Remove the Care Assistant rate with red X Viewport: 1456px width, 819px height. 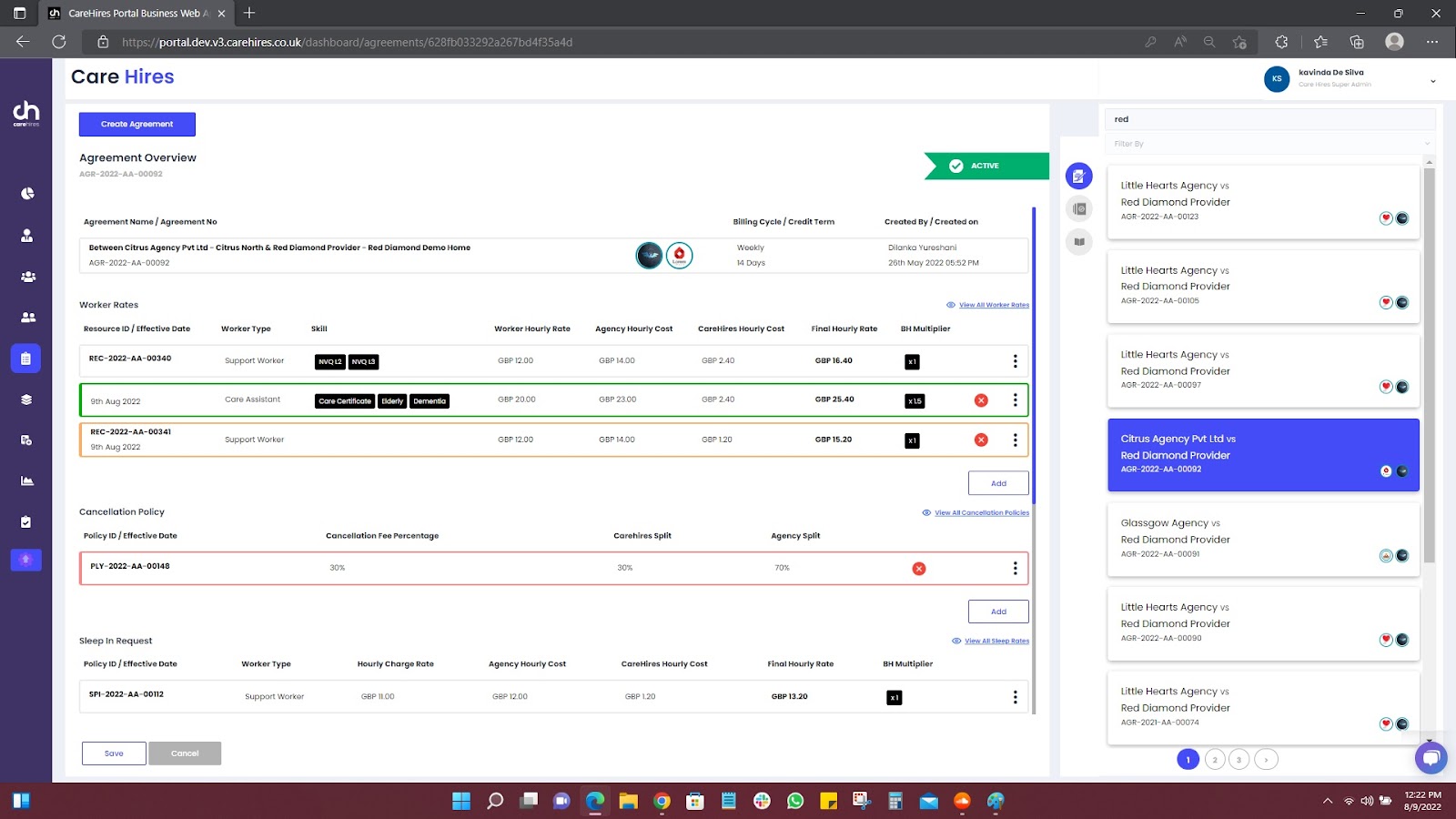point(981,400)
